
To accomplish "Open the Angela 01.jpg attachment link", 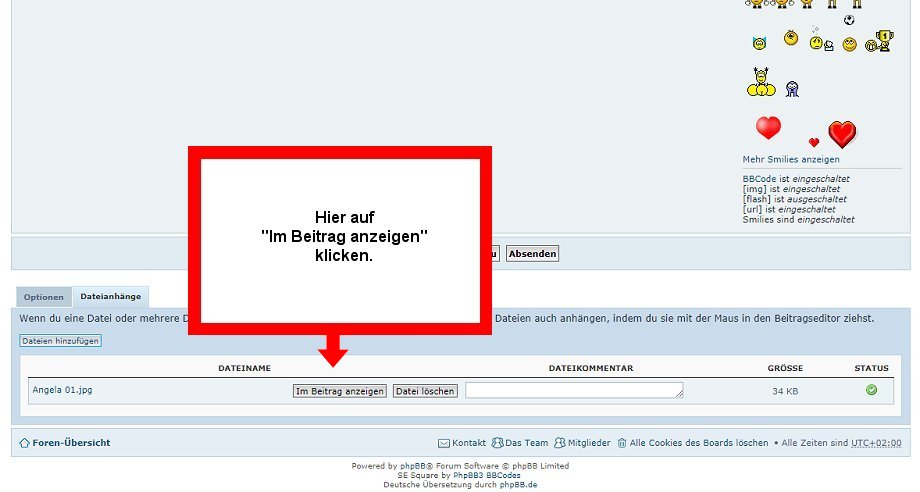I will [x=62, y=390].
